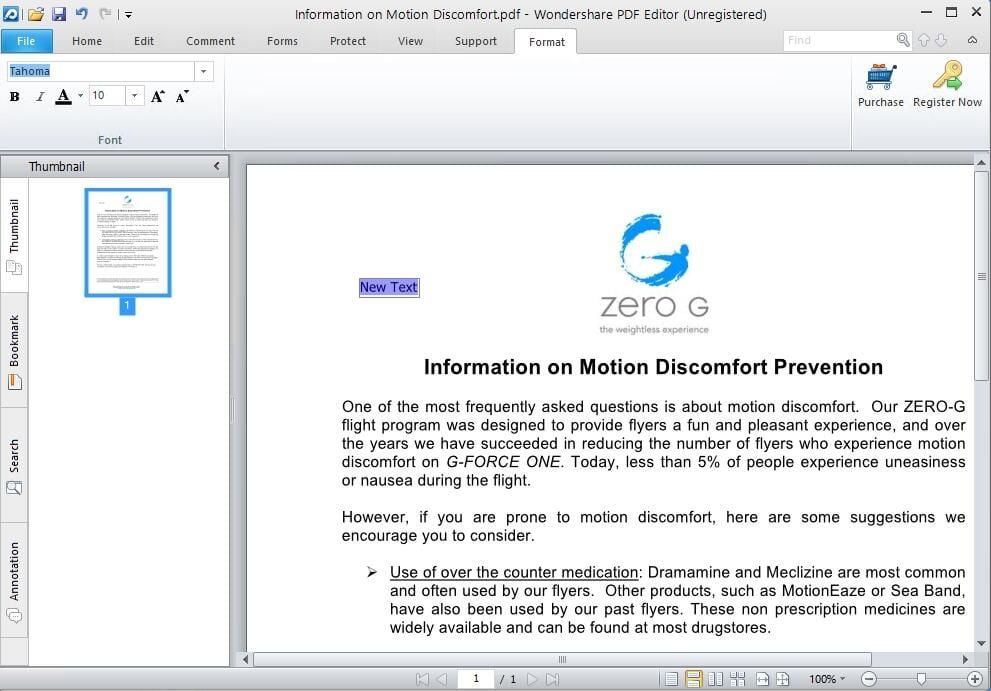Fit page to width
Screen dimensions: 991x691
[x=763, y=679]
